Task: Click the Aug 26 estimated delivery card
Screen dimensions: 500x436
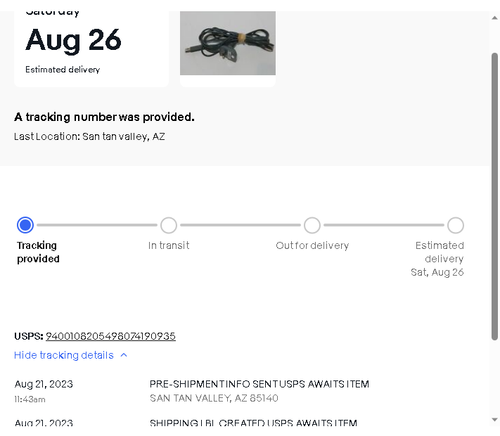Action: pos(91,48)
